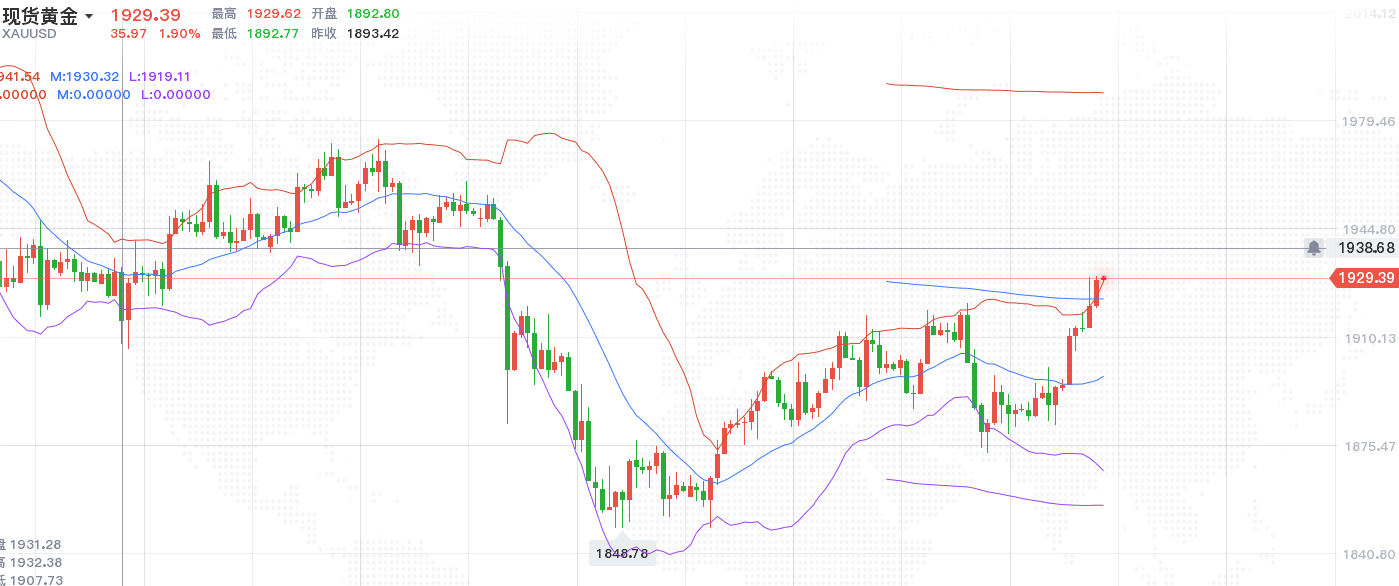The image size is (1399, 586).
Task: Click the 现货黄金 instrument title
Action: [40, 16]
